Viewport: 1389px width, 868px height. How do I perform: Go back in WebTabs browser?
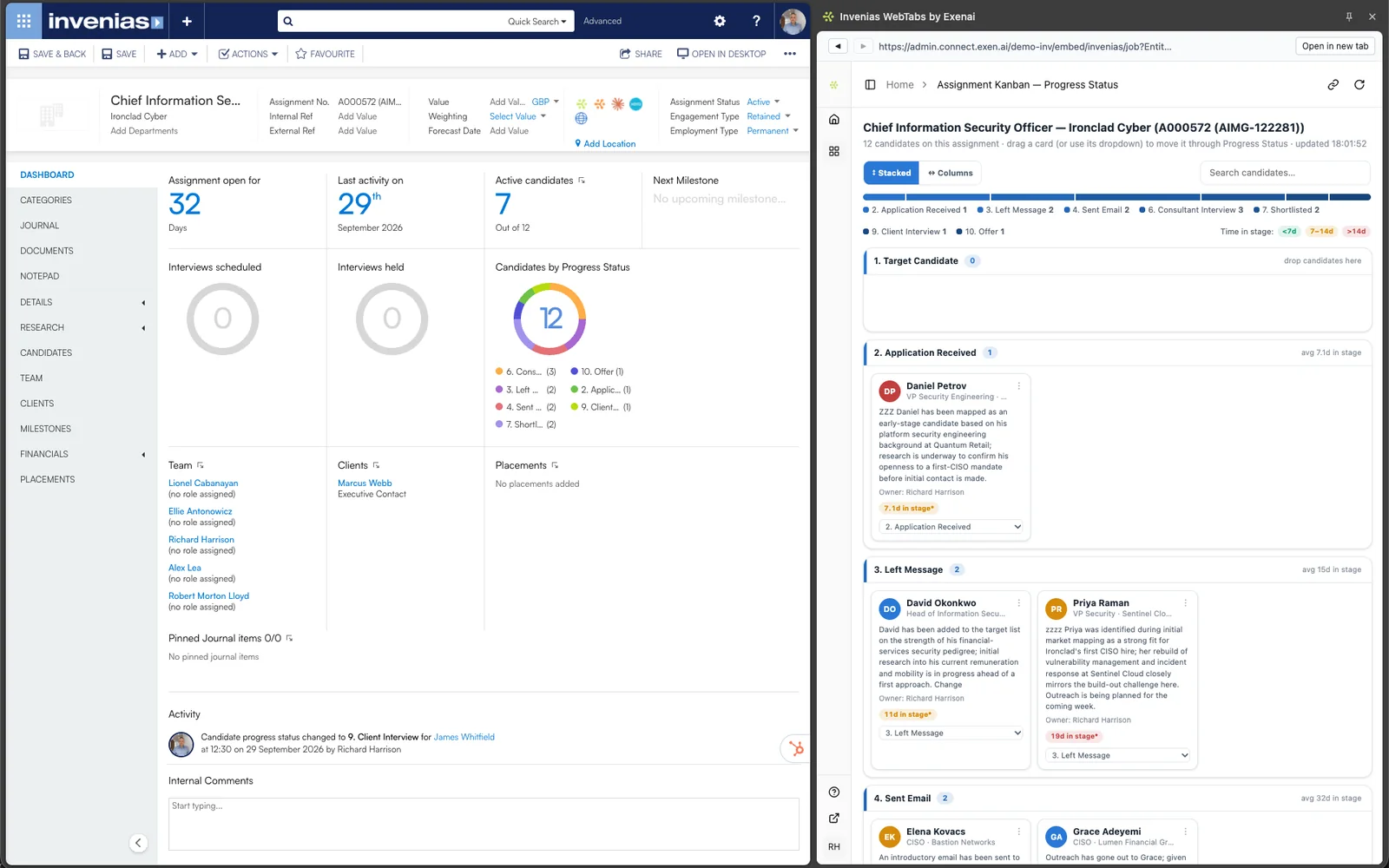[x=838, y=46]
